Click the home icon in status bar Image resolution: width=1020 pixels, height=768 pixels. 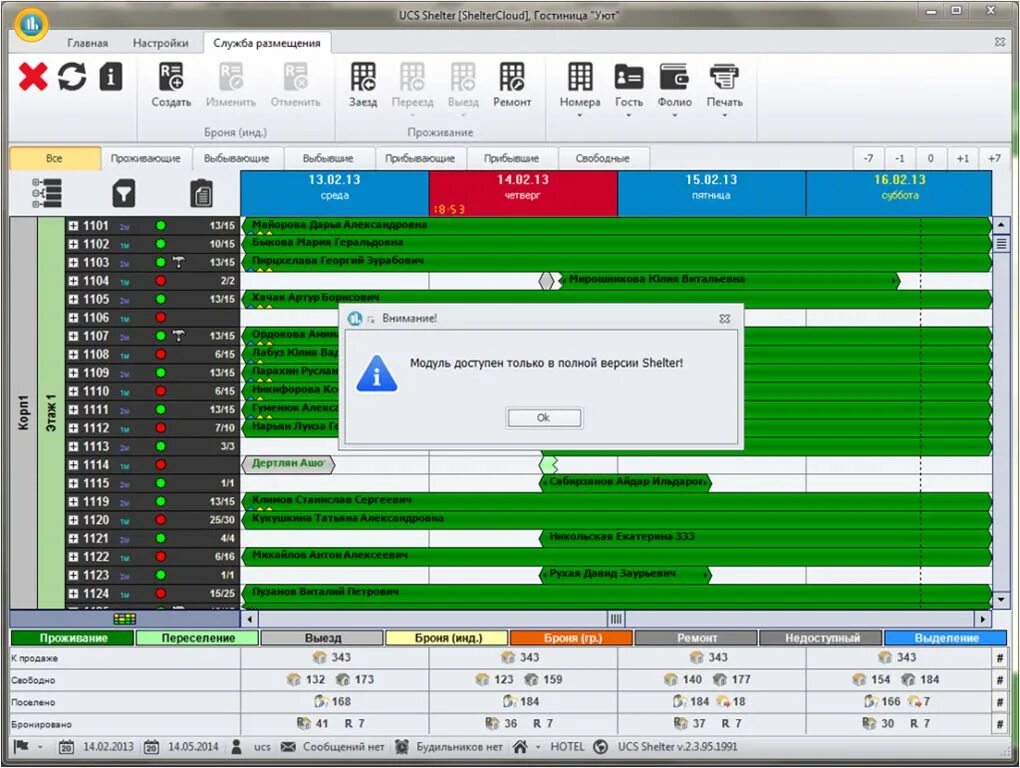520,747
